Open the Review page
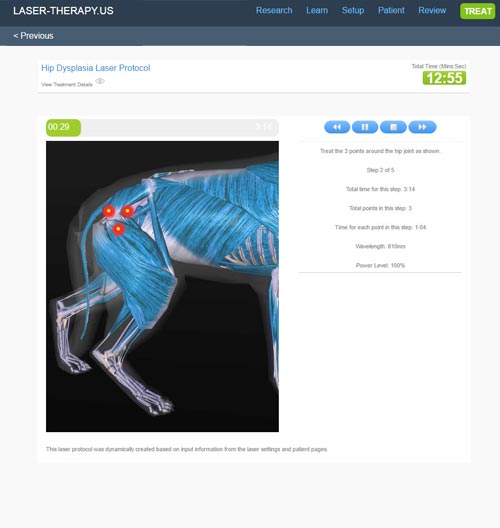500x528 pixels. pos(432,10)
